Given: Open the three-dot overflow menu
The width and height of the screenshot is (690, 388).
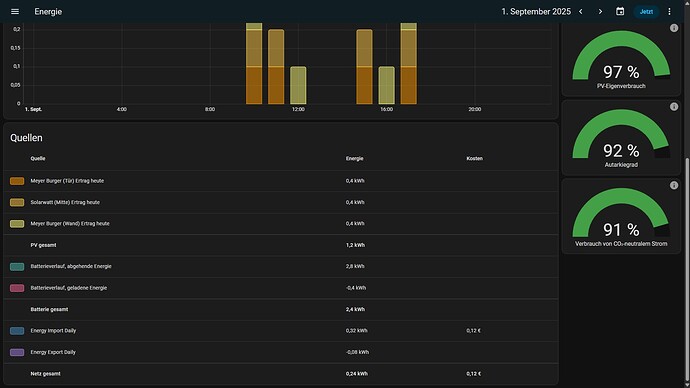Looking at the screenshot, I should (669, 11).
